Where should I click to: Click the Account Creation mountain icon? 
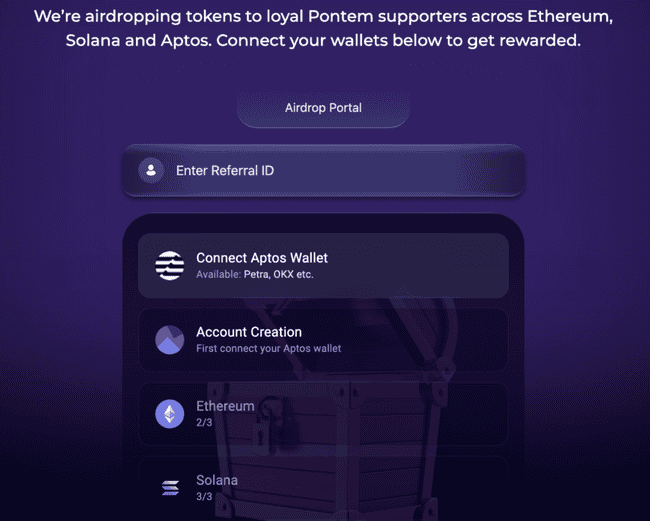tap(170, 340)
